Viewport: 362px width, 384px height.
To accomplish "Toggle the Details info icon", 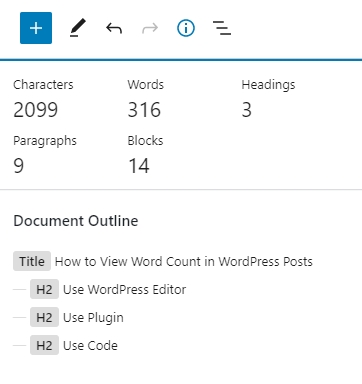I will (x=186, y=28).
